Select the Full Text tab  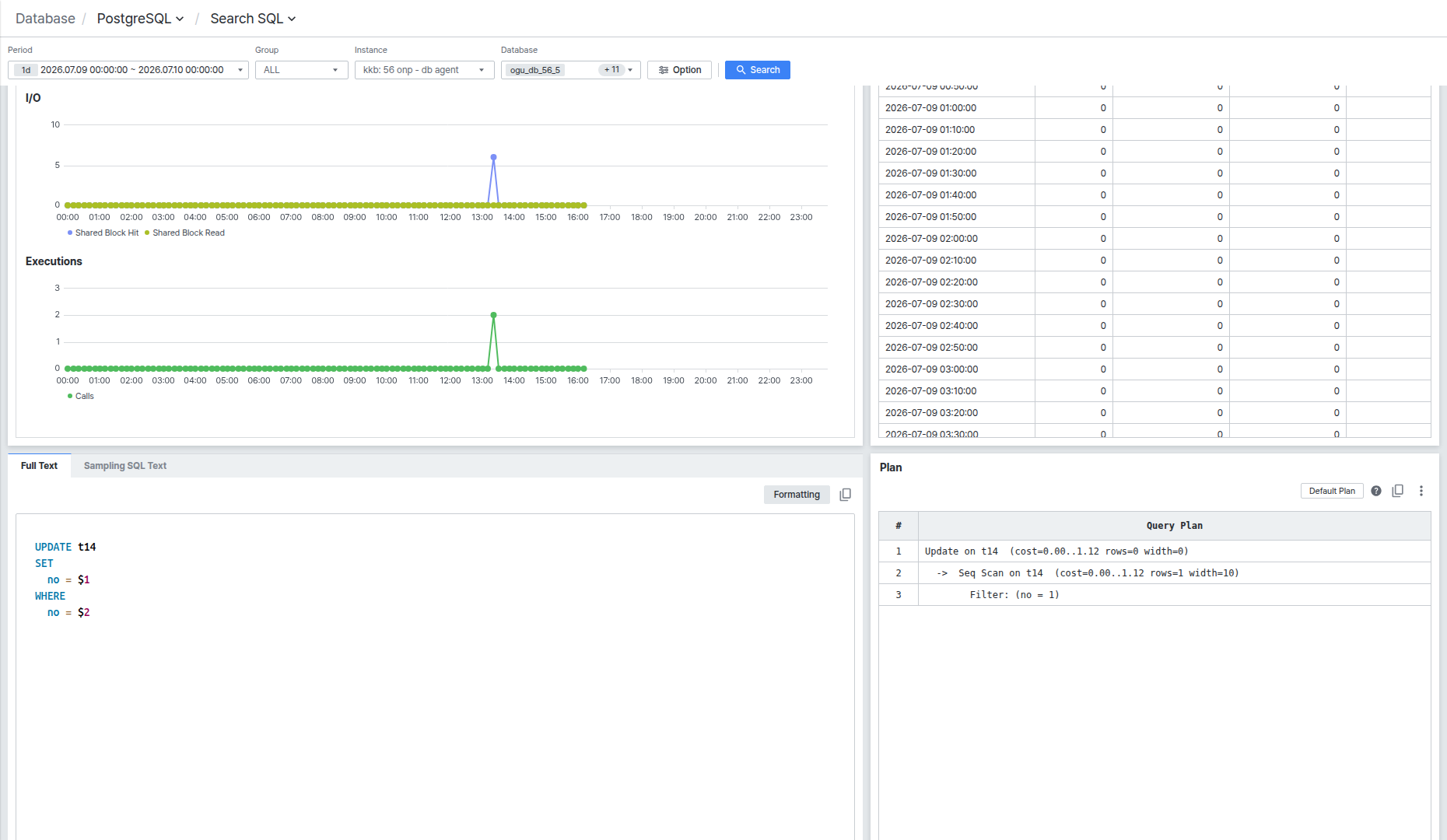pyautogui.click(x=39, y=466)
